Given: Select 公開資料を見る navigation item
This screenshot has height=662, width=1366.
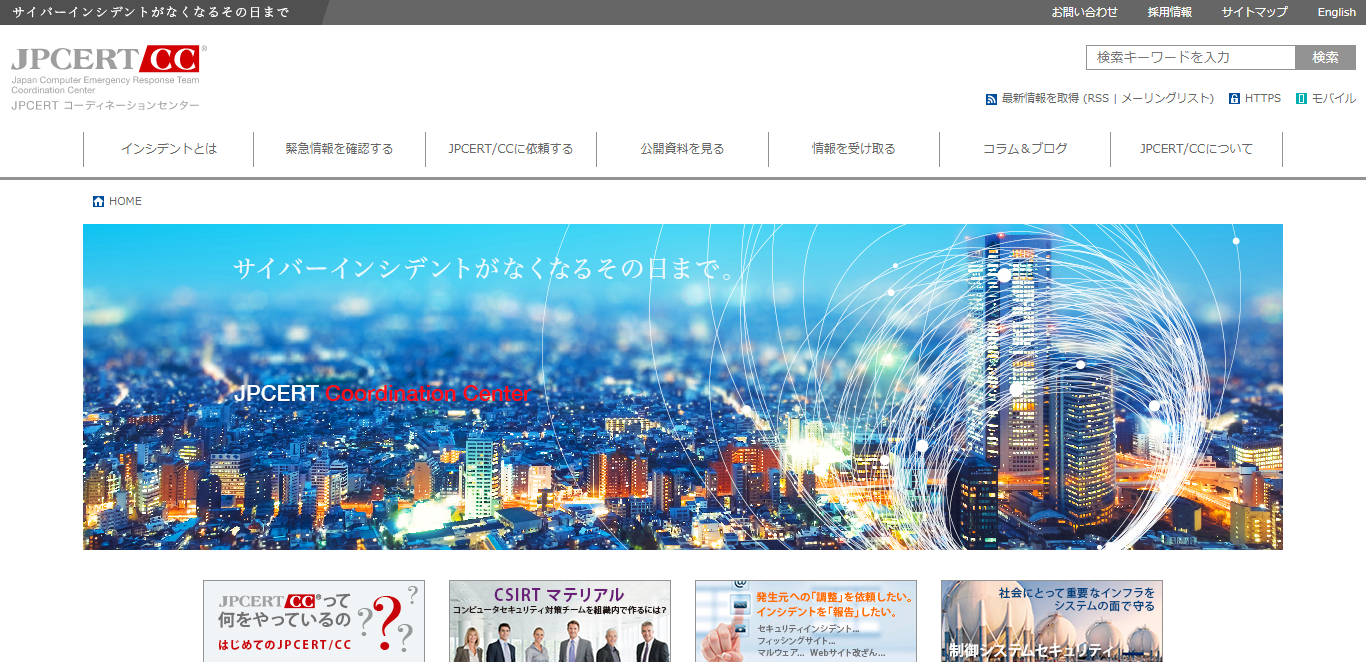Looking at the screenshot, I should click(x=683, y=149).
